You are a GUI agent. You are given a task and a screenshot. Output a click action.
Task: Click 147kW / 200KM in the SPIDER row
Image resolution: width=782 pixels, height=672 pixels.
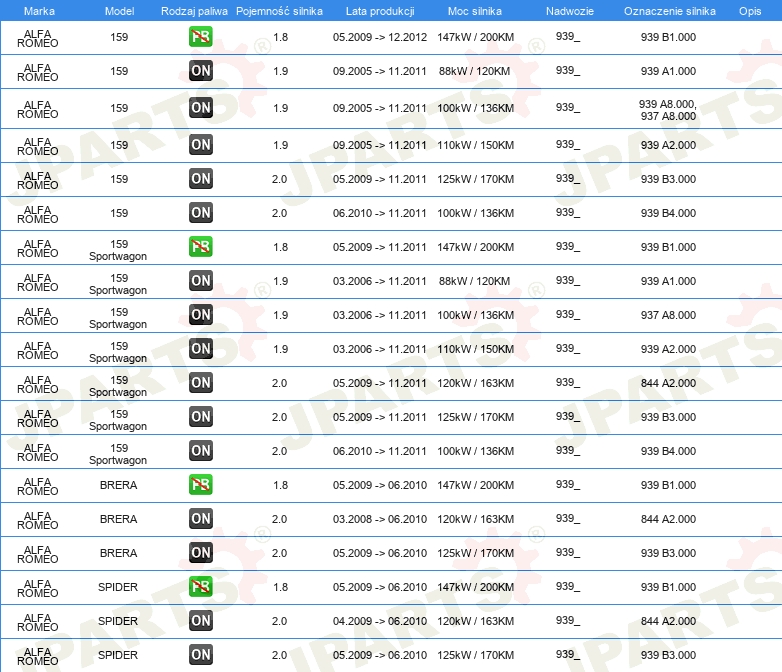(475, 587)
